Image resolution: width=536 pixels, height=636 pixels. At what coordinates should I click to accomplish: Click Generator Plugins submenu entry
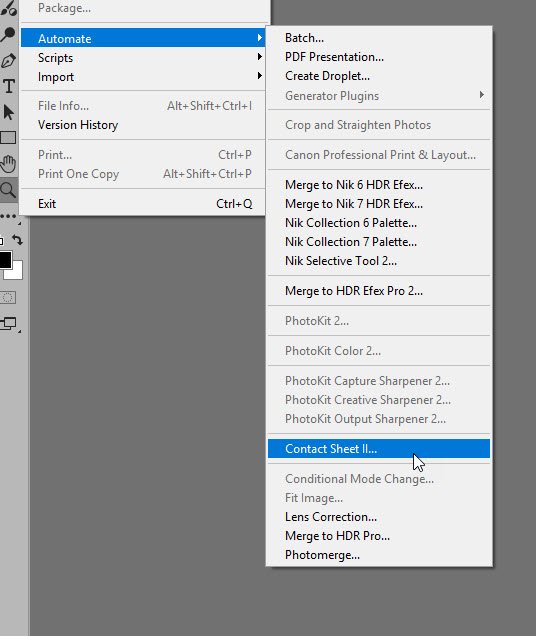[379, 96]
